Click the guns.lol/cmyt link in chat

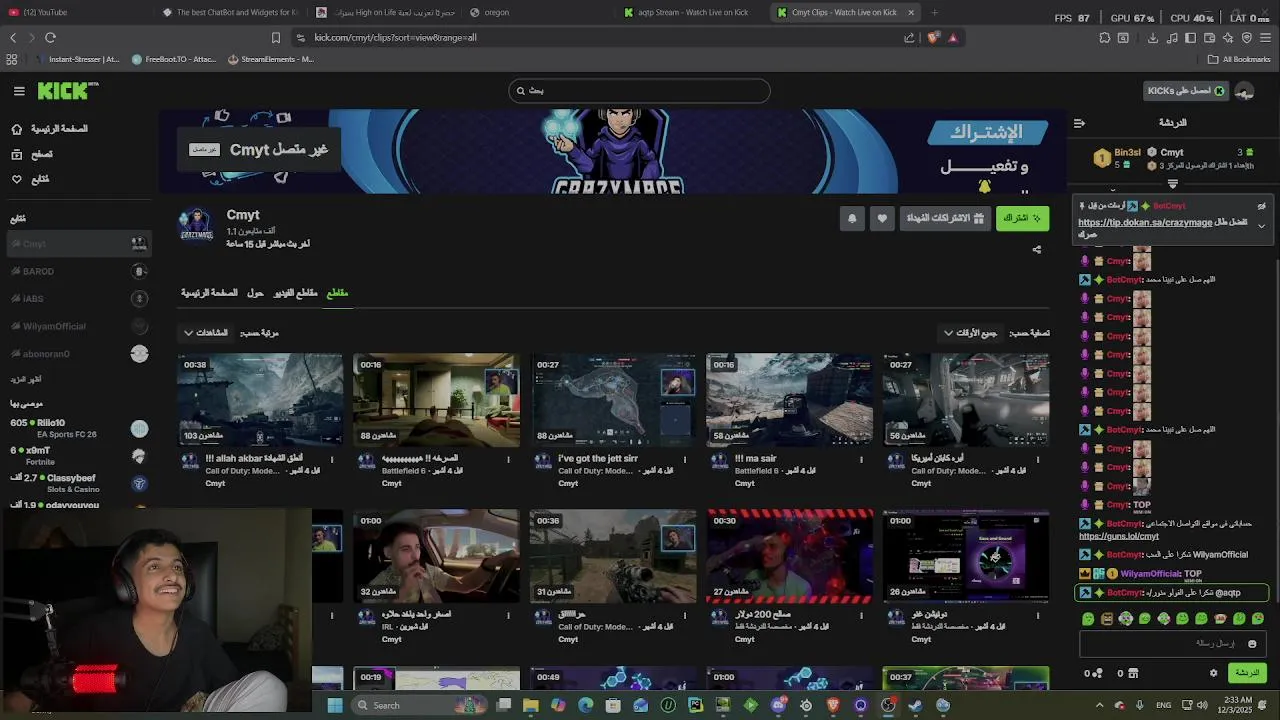click(1119, 536)
